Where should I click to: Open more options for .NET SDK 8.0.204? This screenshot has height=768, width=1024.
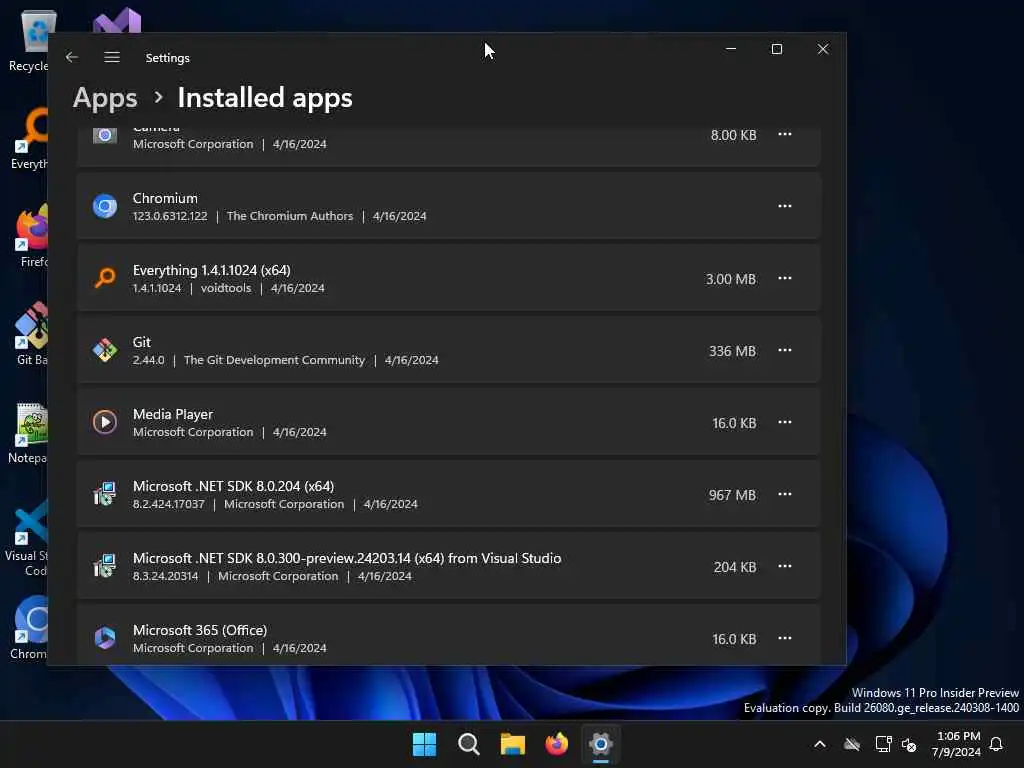coord(784,494)
